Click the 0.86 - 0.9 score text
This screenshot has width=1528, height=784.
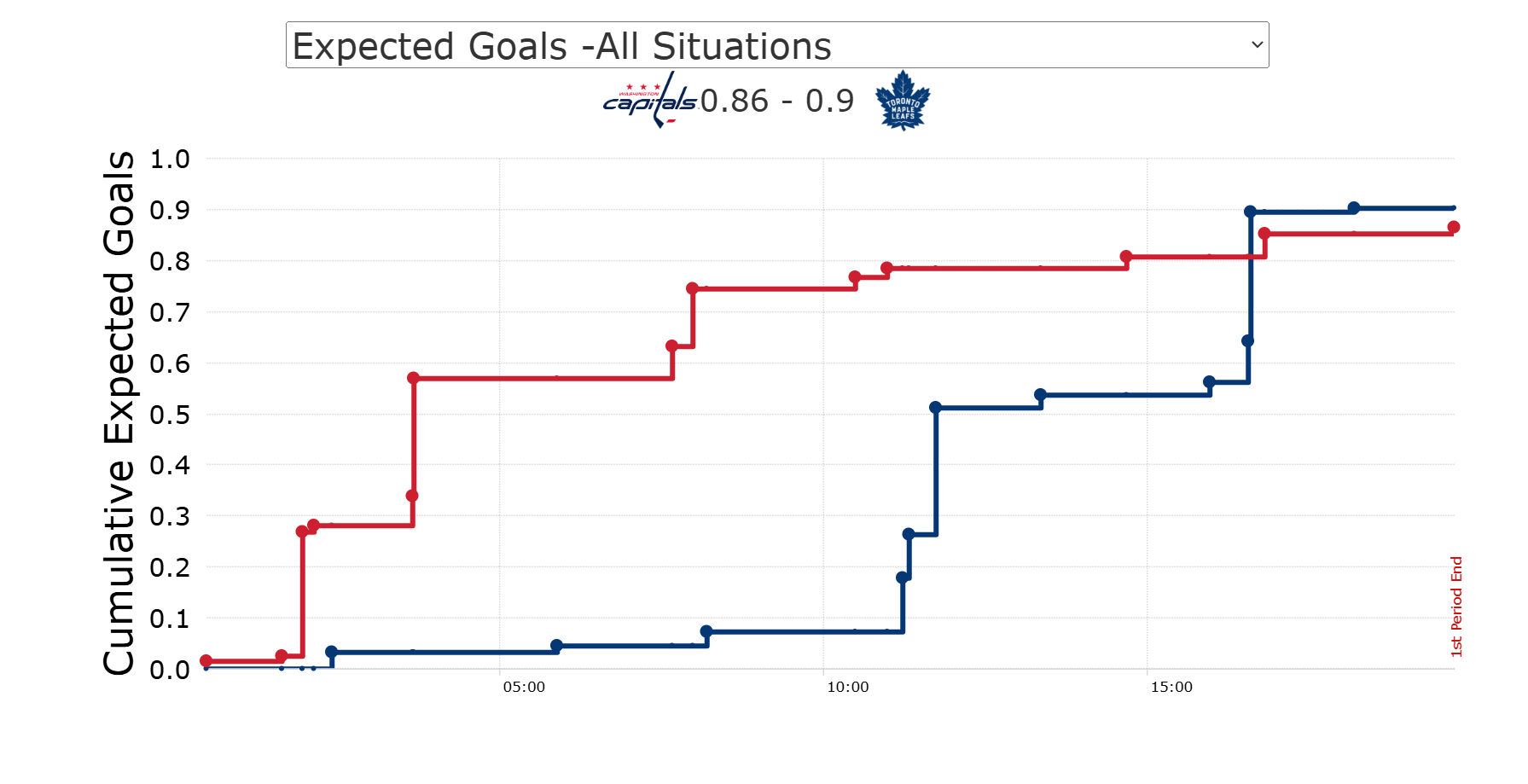[776, 102]
